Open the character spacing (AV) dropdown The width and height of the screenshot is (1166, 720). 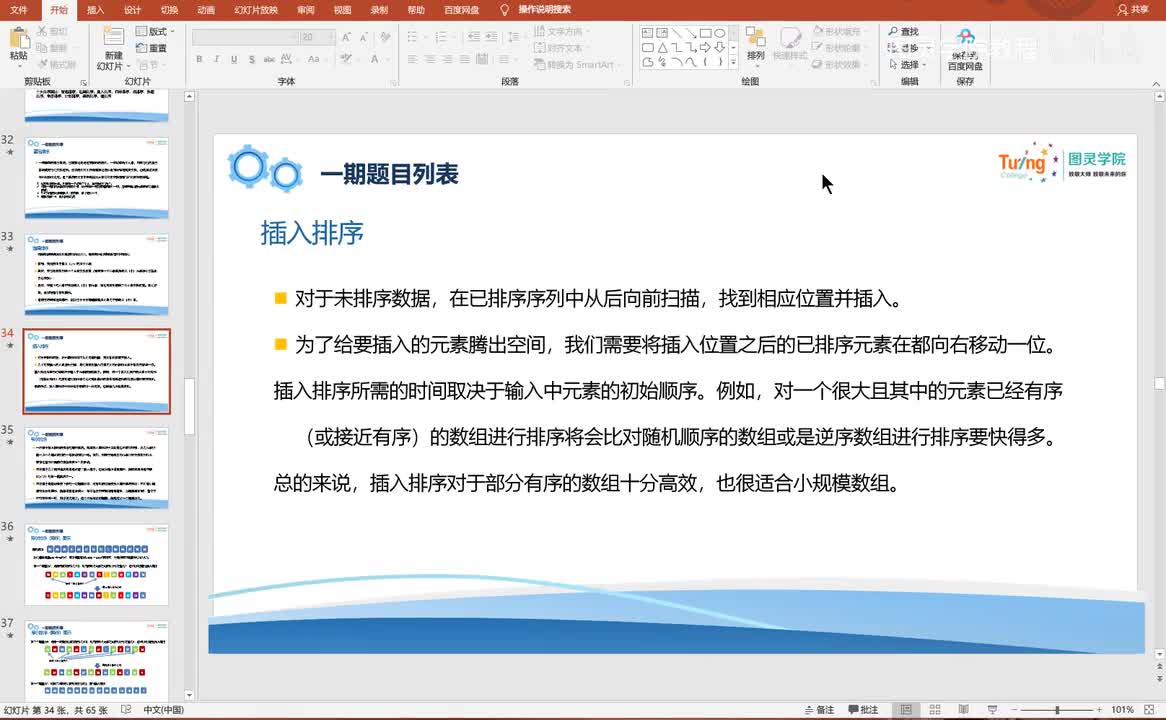(288, 59)
